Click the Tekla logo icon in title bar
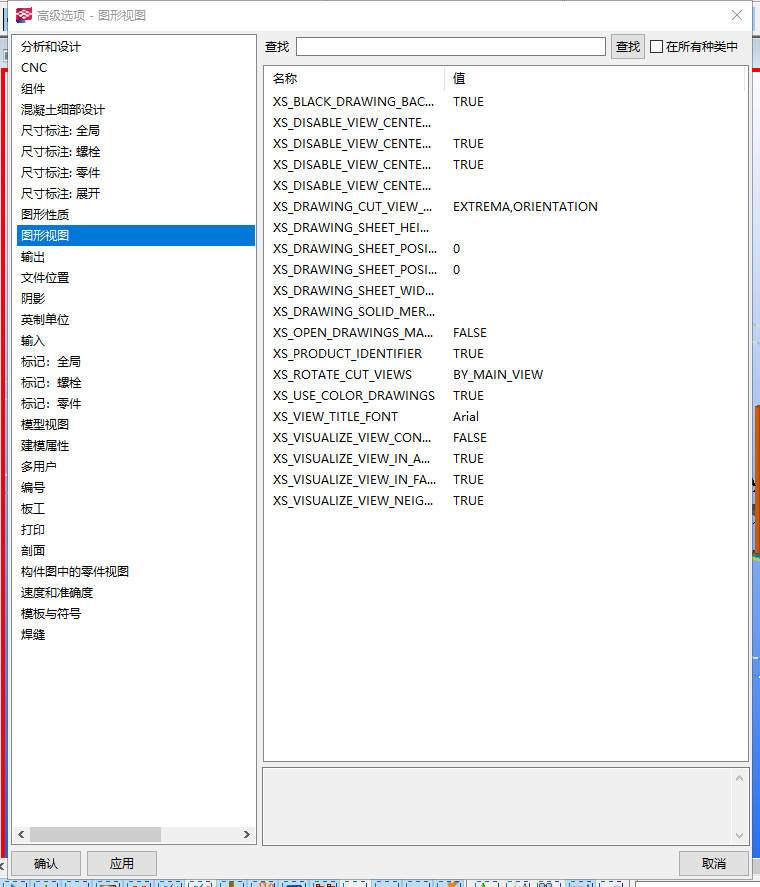 24,15
